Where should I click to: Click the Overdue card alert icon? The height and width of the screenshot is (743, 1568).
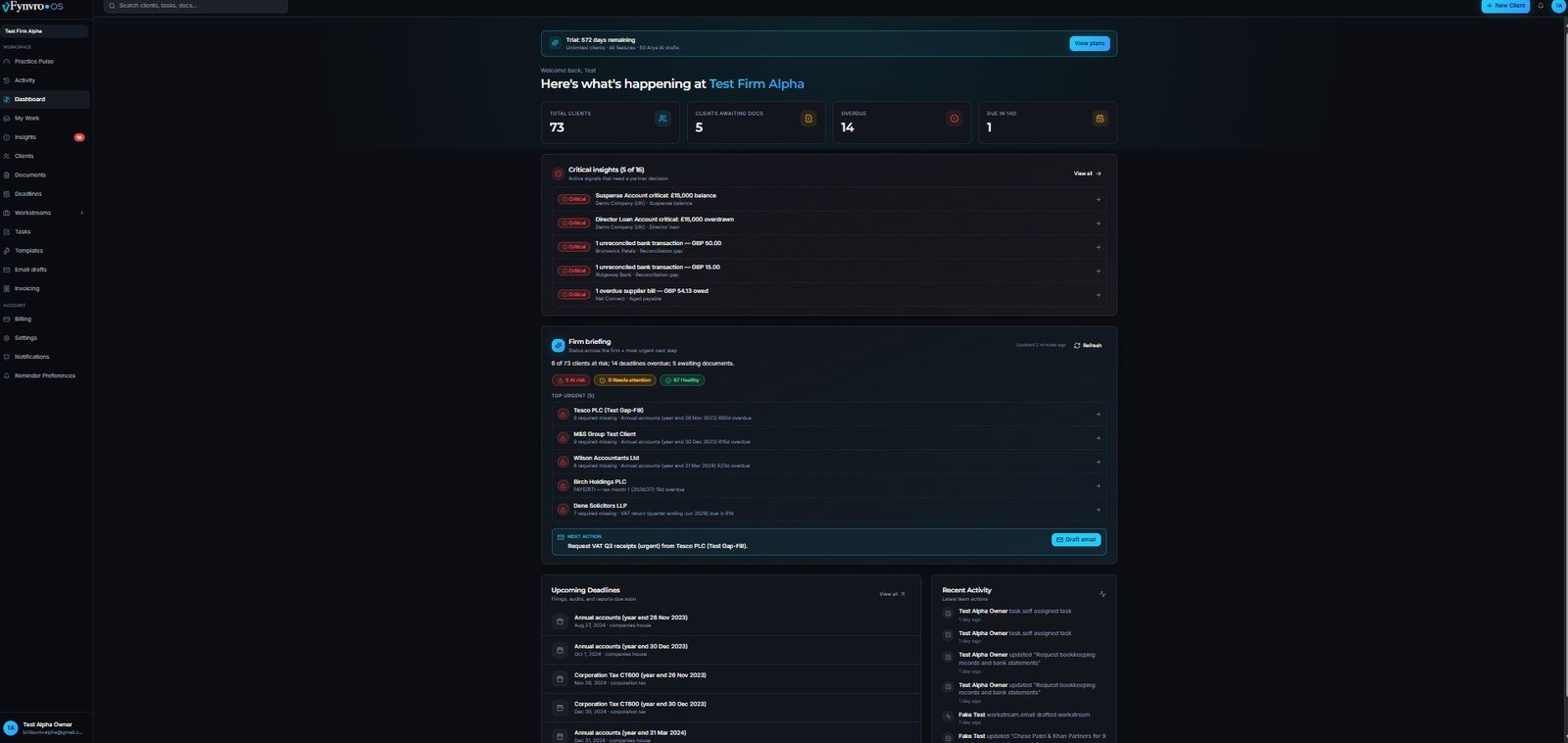coord(955,119)
